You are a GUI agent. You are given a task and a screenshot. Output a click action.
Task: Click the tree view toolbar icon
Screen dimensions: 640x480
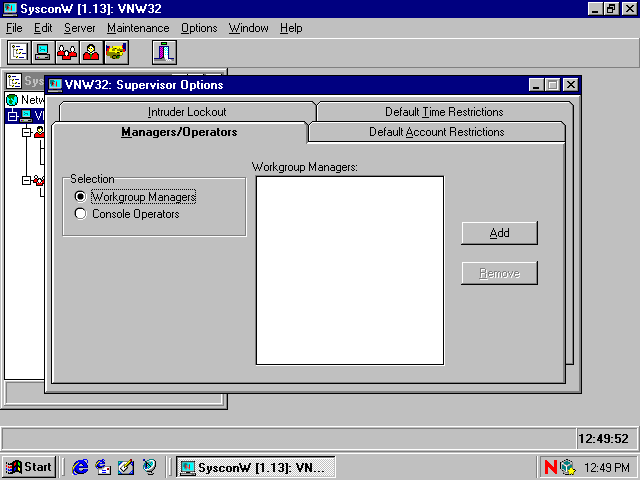tap(19, 52)
